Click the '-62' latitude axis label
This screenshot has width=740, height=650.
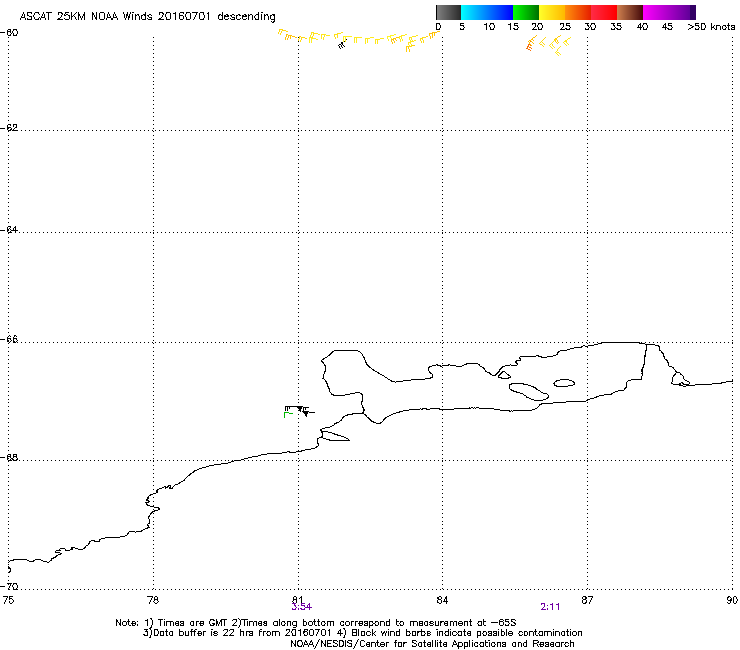(x=9, y=128)
